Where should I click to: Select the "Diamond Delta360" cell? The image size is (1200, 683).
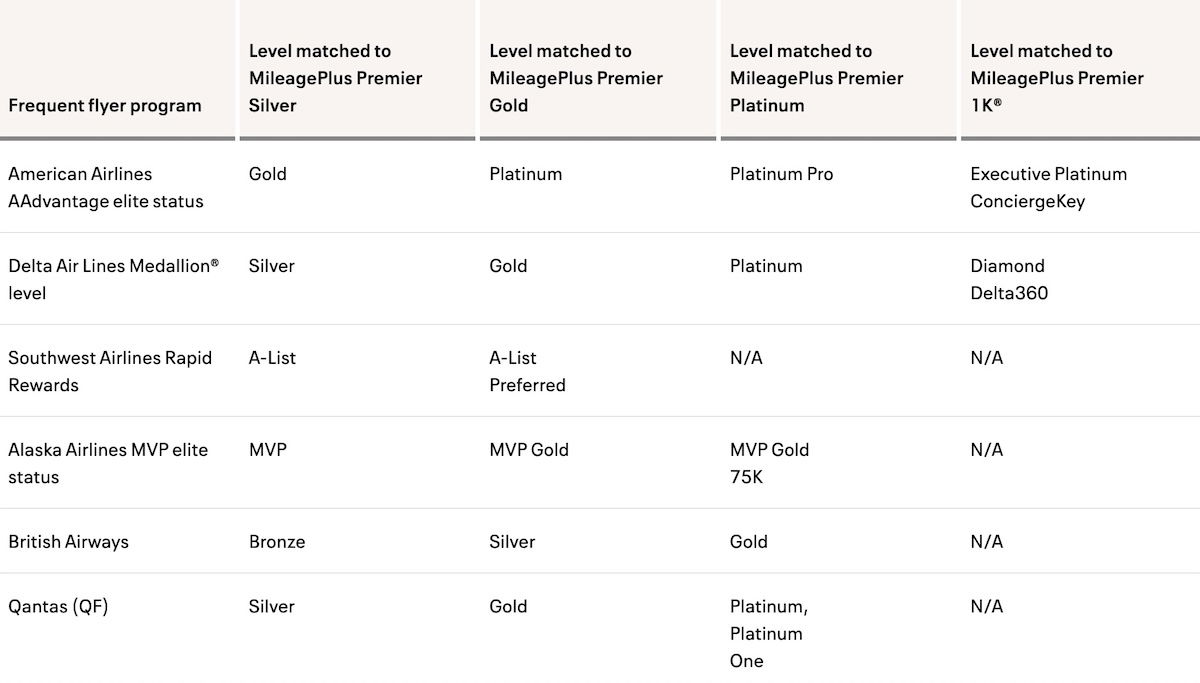[x=1009, y=279]
